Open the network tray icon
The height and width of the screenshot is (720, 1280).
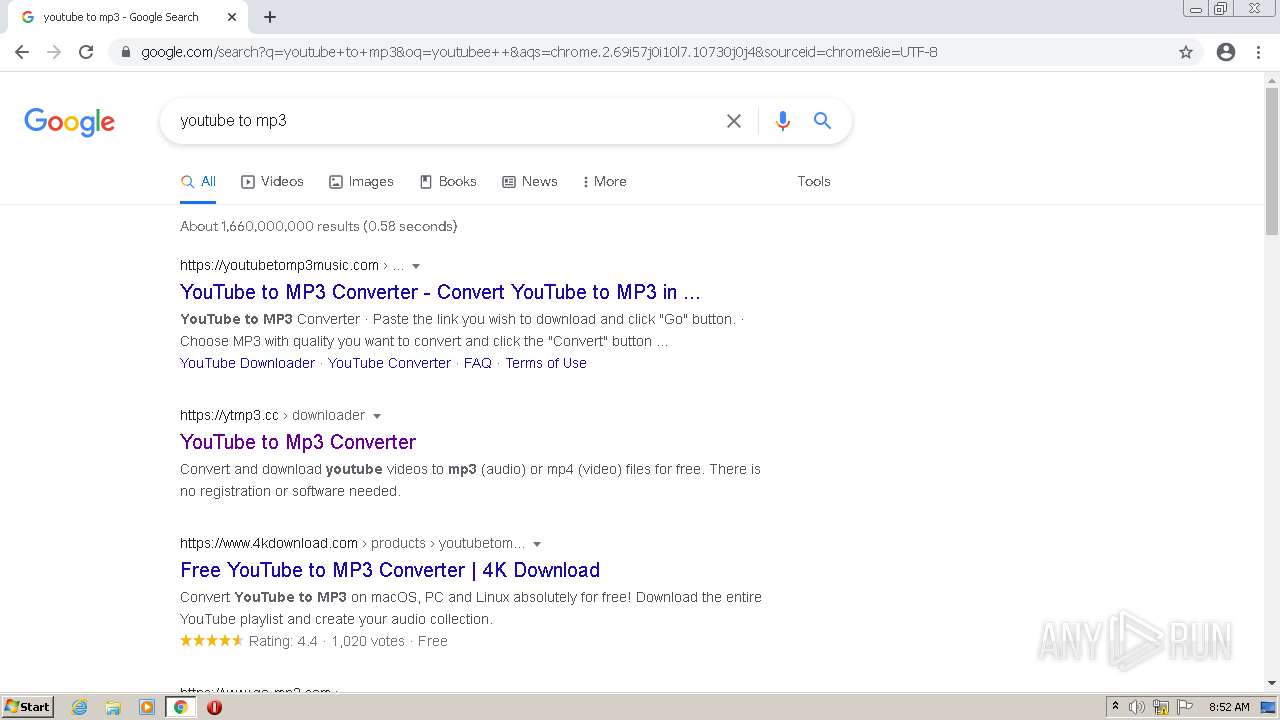coord(1161,707)
